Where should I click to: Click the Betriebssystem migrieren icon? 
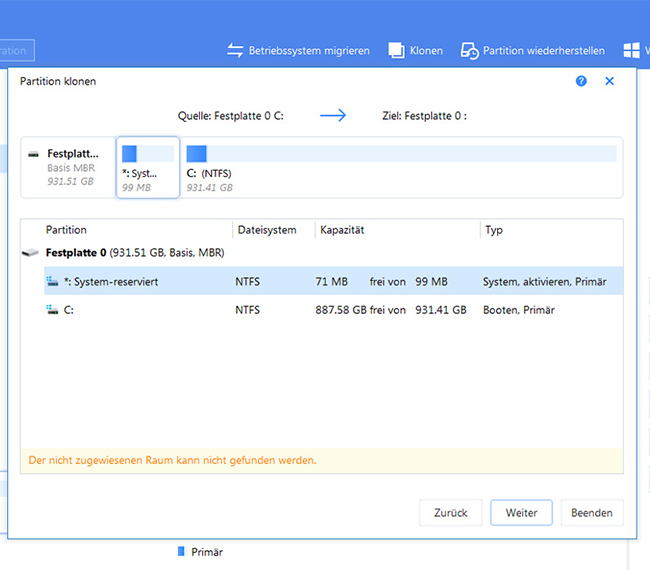[x=236, y=50]
